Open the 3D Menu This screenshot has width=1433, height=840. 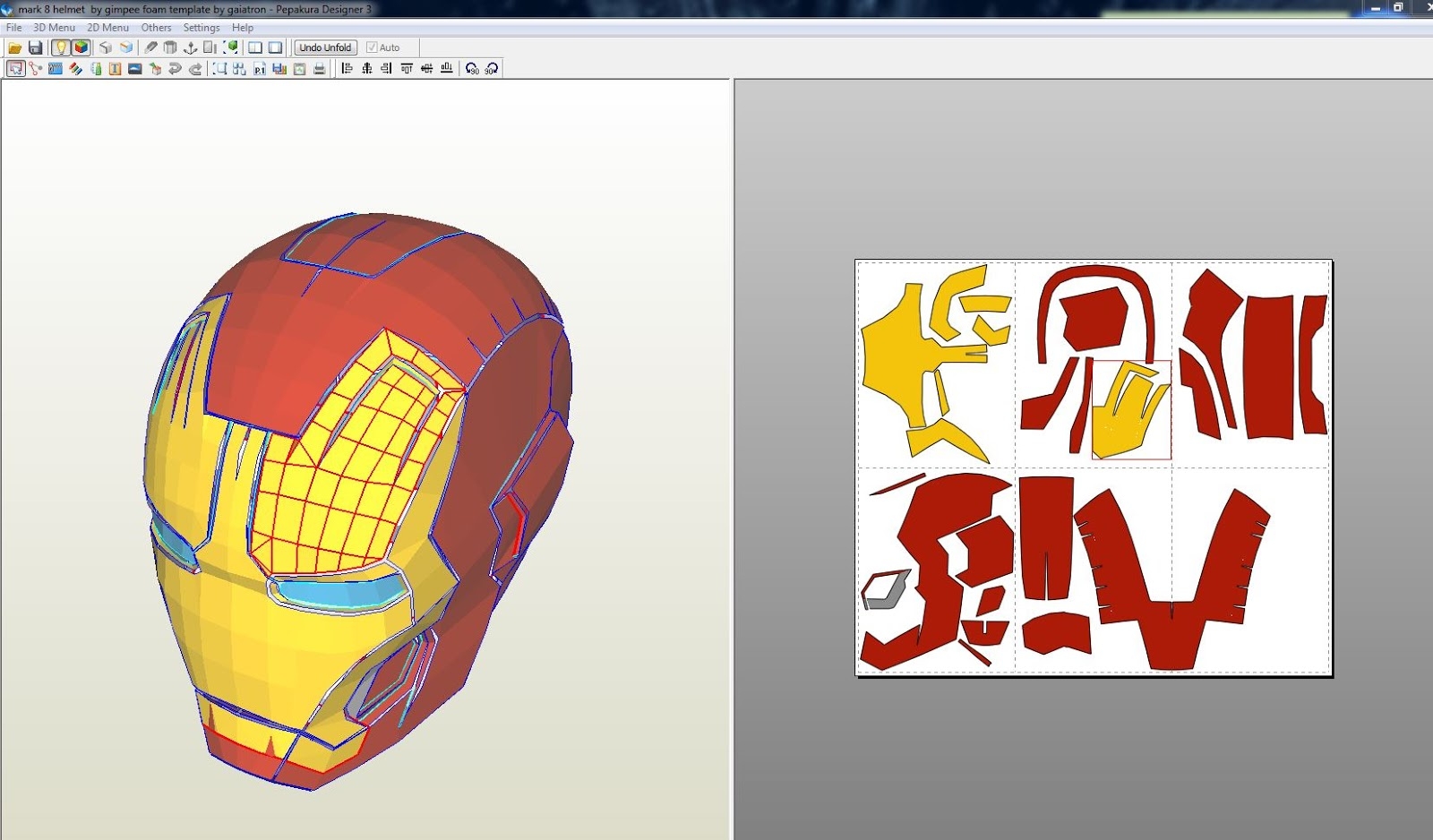click(54, 28)
